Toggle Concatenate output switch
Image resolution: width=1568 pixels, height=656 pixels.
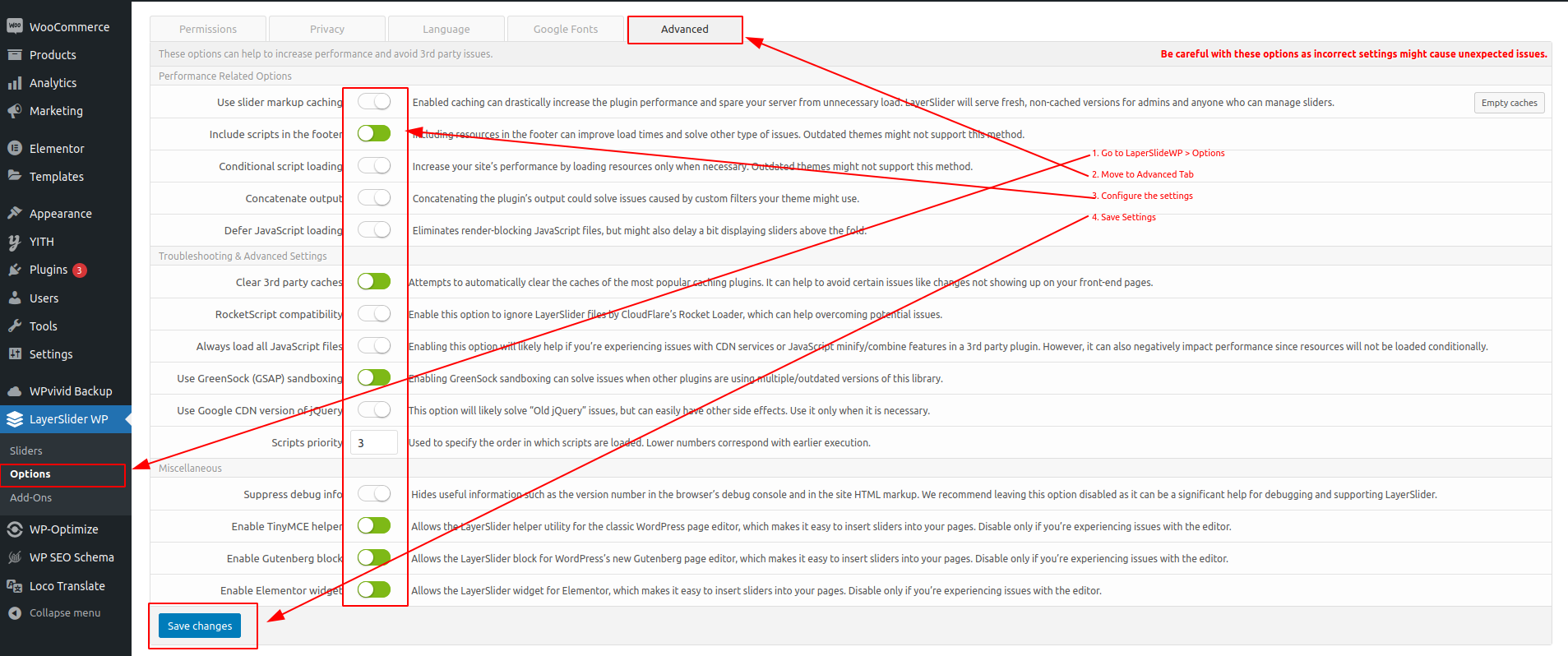pyautogui.click(x=374, y=197)
